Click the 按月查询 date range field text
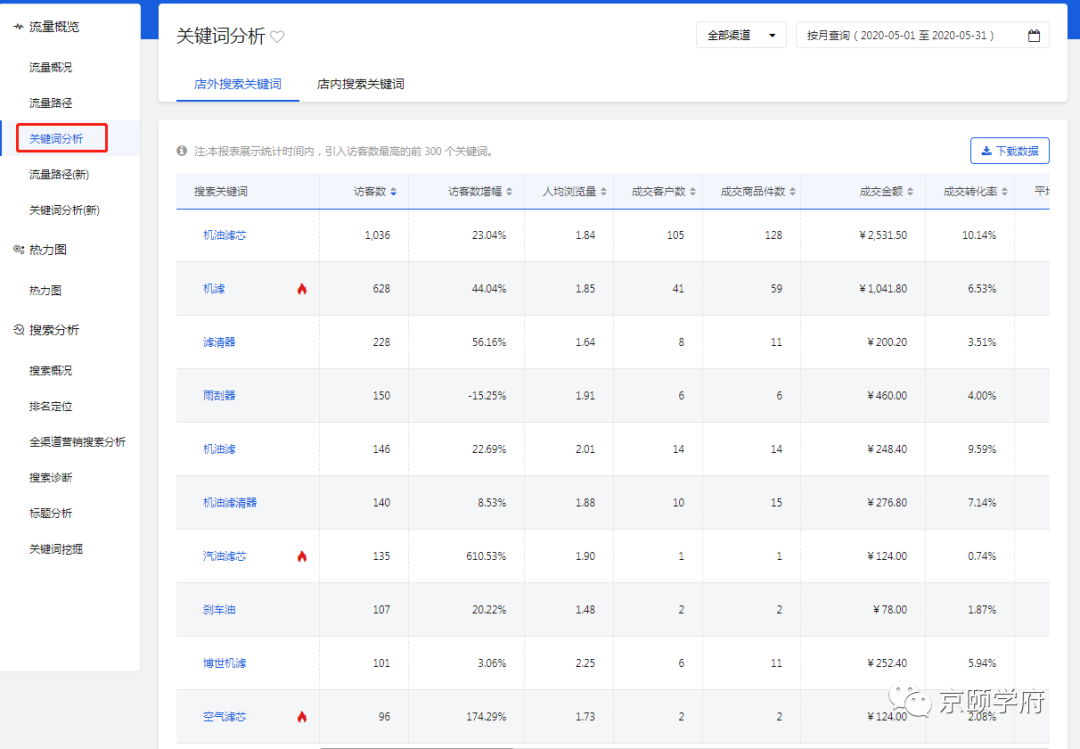Image resolution: width=1080 pixels, height=749 pixels. coord(900,35)
